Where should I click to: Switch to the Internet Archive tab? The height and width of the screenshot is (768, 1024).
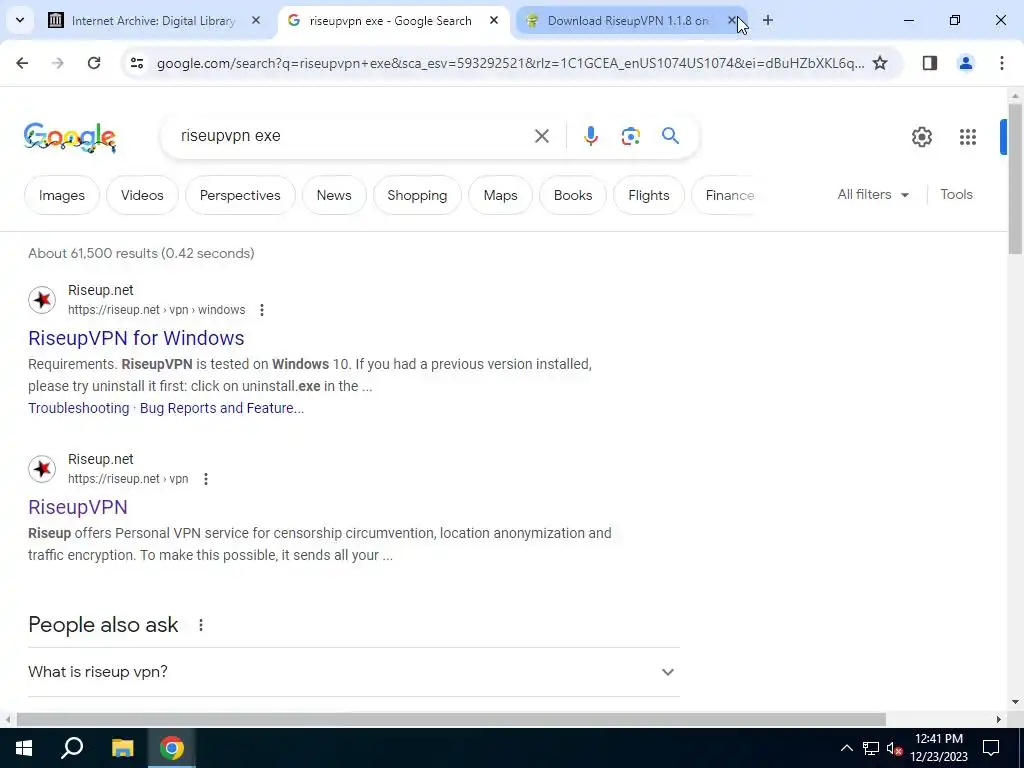pos(153,21)
